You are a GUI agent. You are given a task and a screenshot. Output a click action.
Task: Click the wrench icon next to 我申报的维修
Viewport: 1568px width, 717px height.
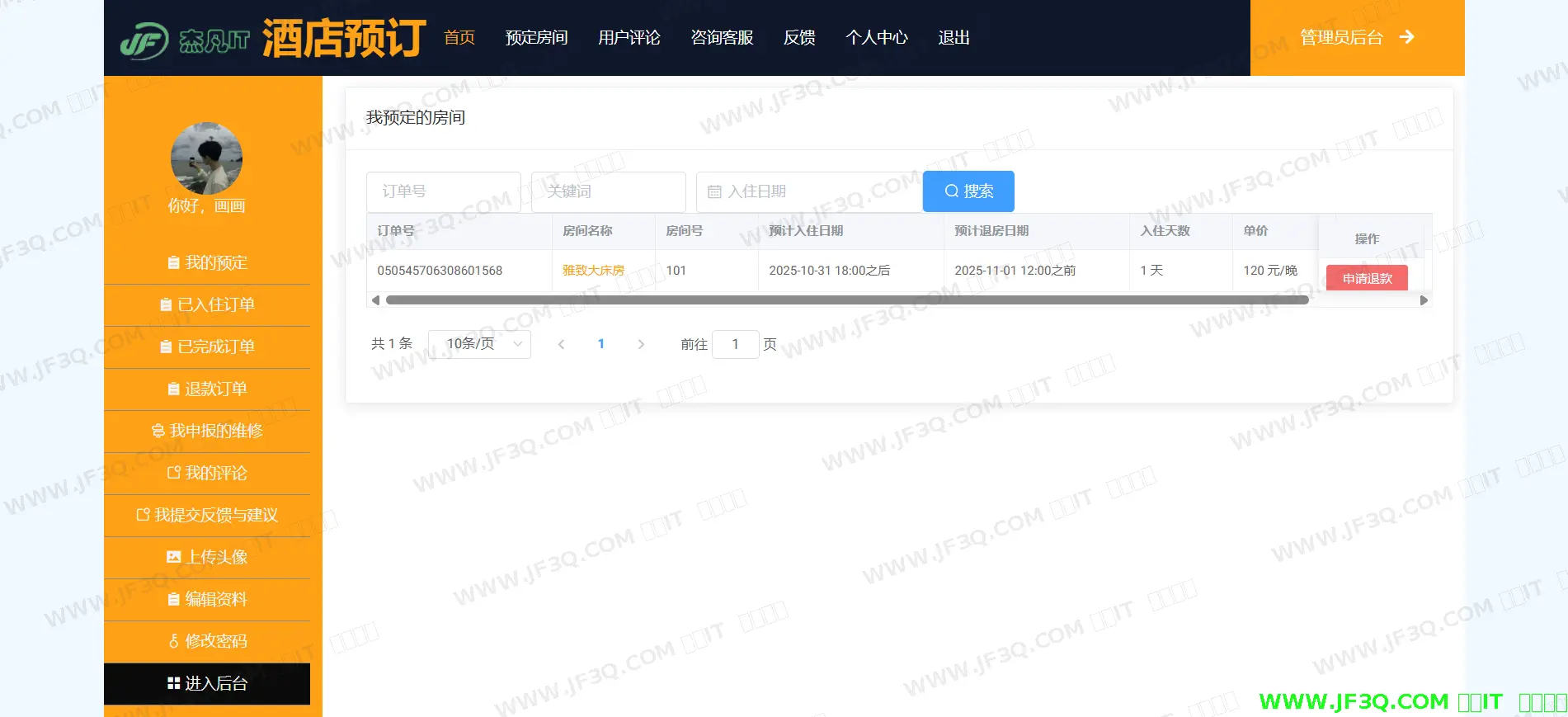click(x=158, y=431)
